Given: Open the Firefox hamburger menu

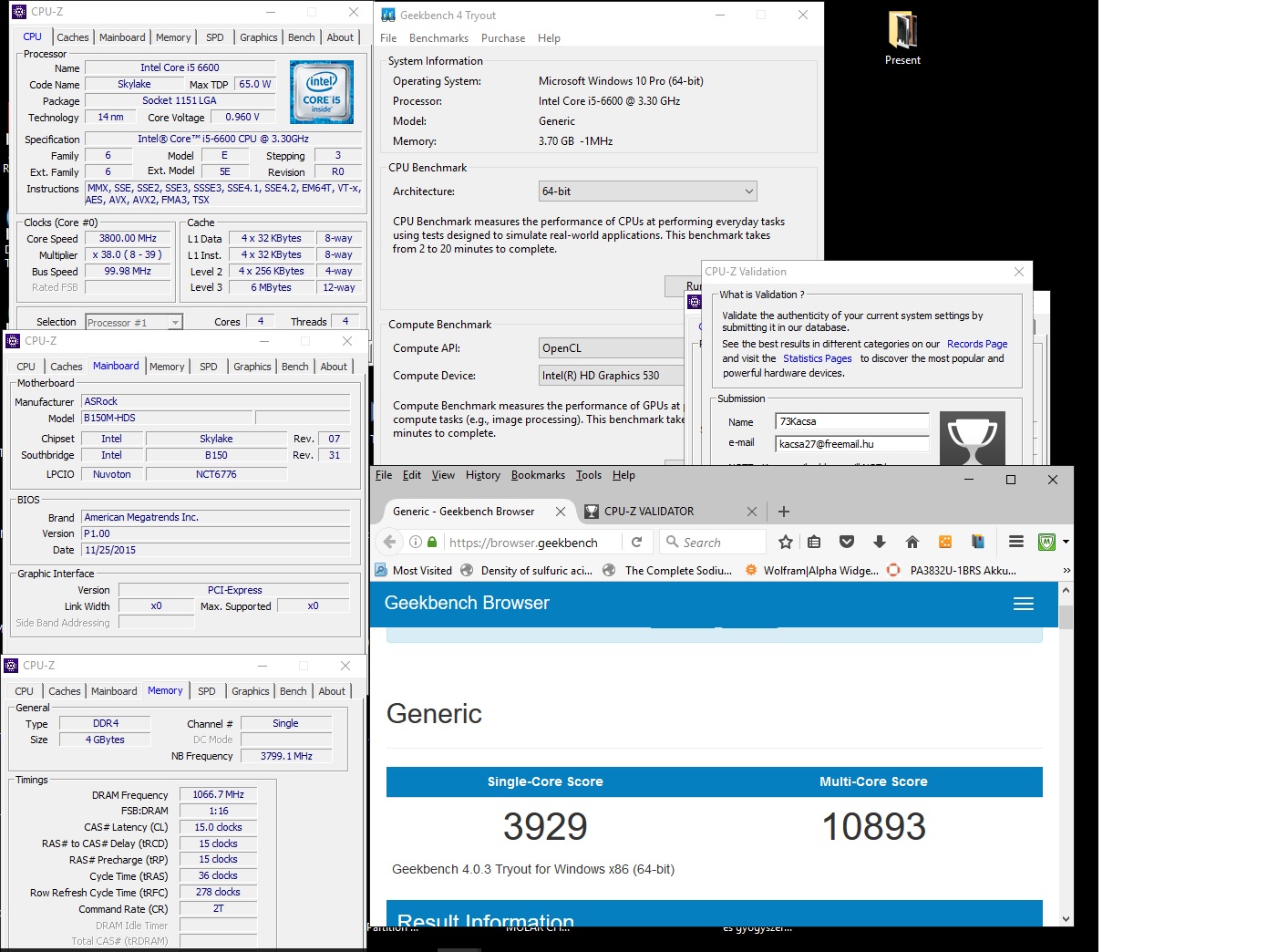Looking at the screenshot, I should coord(1016,542).
